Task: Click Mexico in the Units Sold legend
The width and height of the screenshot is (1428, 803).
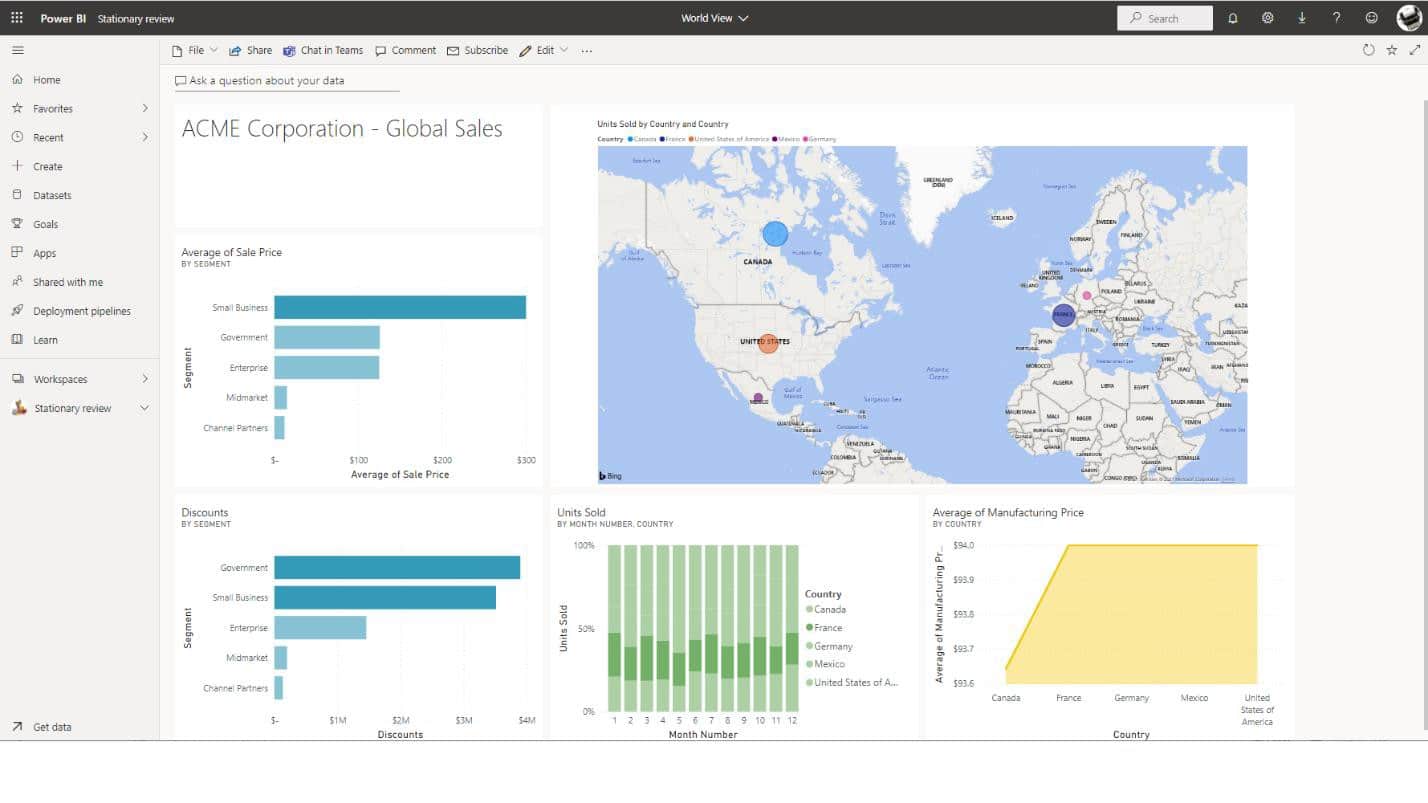Action: (x=825, y=664)
